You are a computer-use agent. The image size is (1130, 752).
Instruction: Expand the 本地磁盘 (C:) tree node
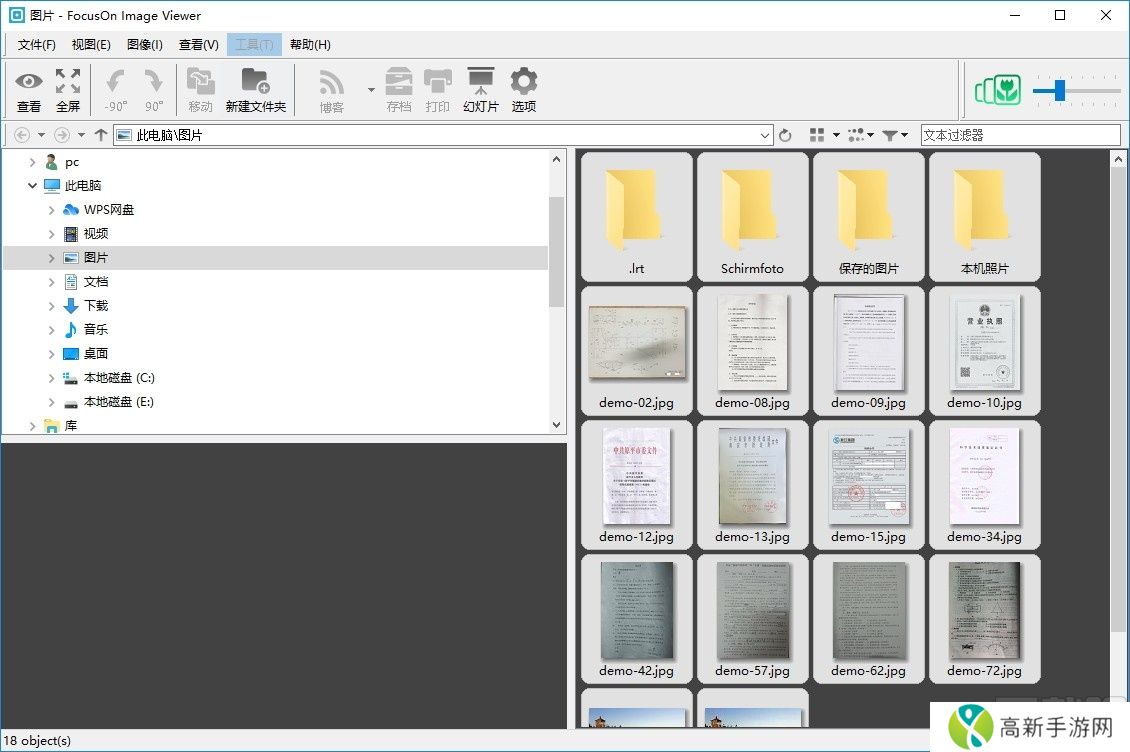click(52, 378)
